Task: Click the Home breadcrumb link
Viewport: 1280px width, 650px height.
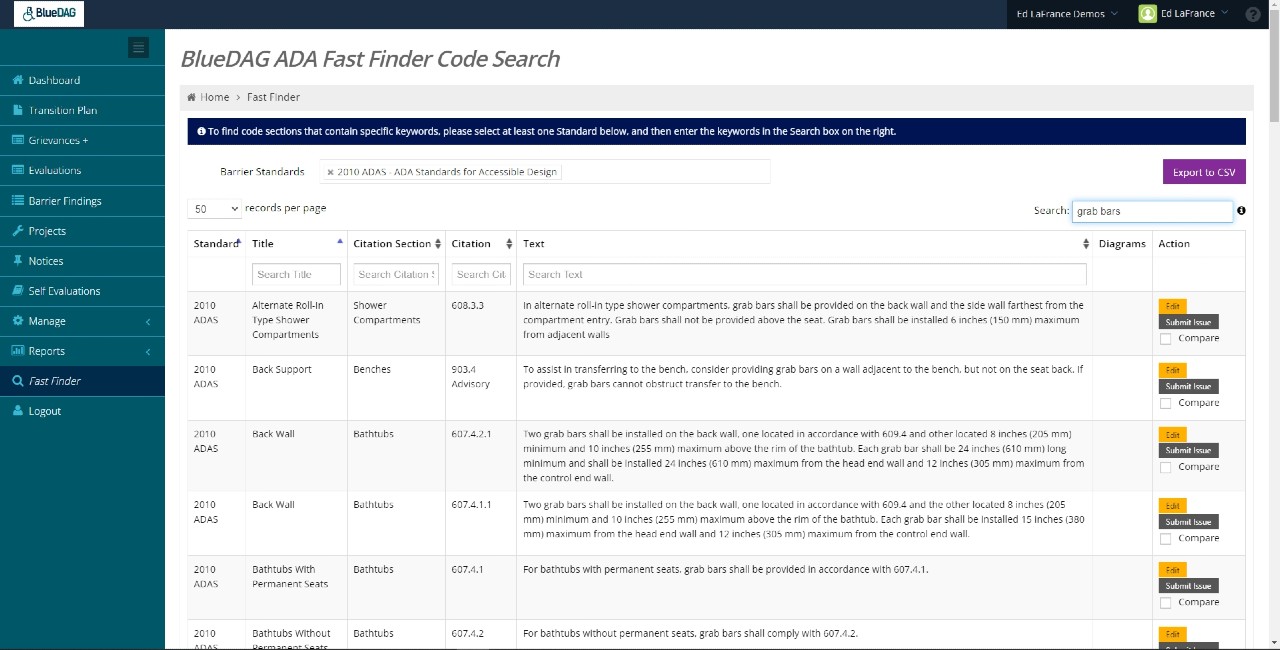Action: pyautogui.click(x=215, y=97)
